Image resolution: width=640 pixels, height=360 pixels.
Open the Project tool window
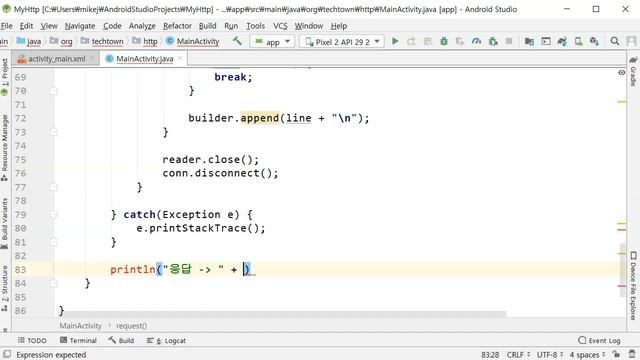(x=4, y=76)
